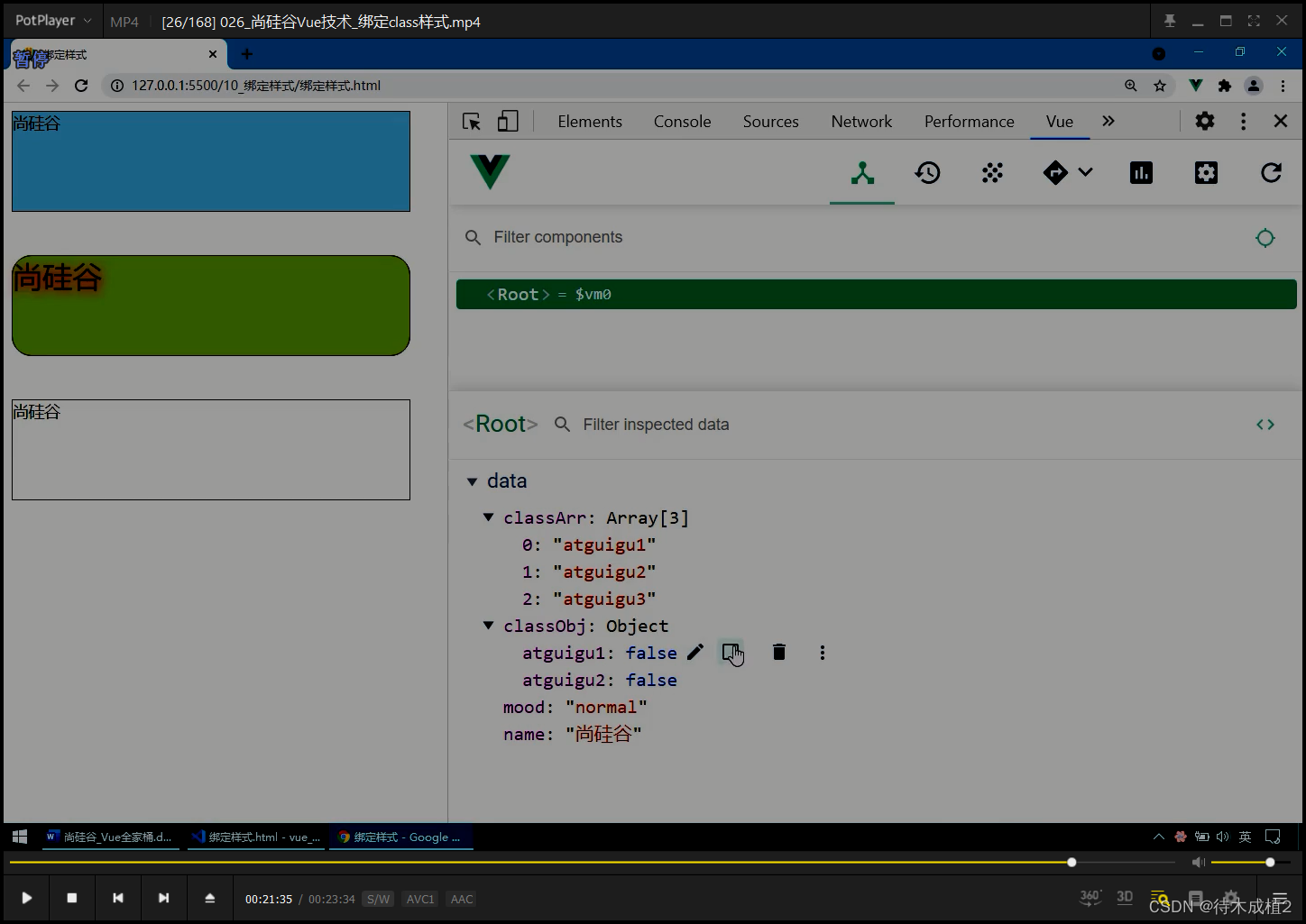Click the blue 尚硅谷 box
This screenshot has width=1306, height=924.
(211, 161)
